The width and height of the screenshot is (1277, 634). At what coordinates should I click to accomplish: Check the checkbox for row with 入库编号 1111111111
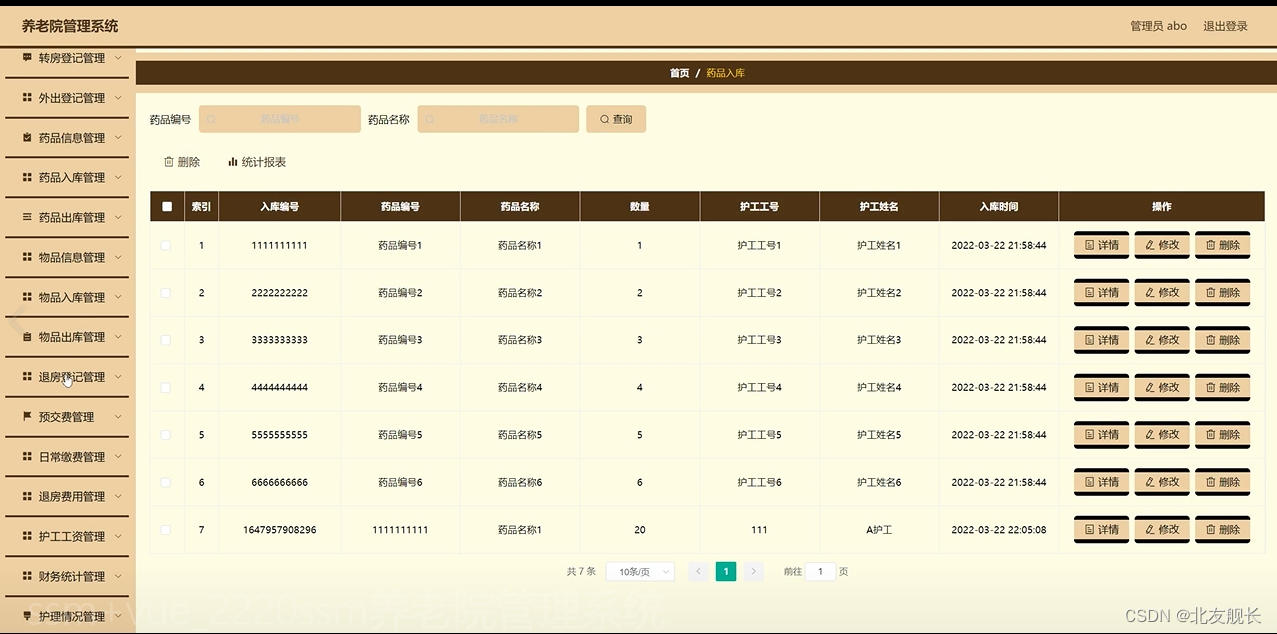[166, 244]
